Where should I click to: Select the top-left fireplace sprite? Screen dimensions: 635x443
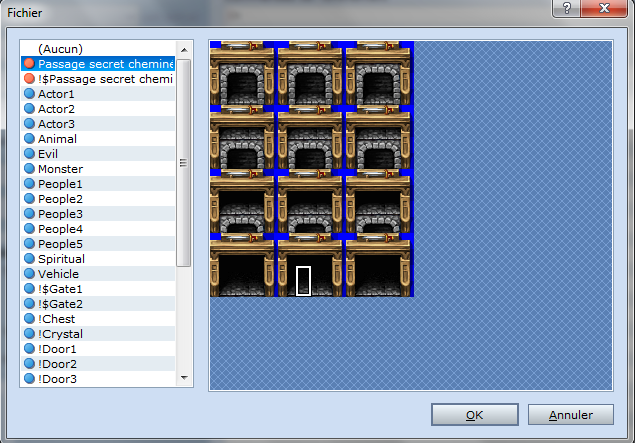[242, 73]
